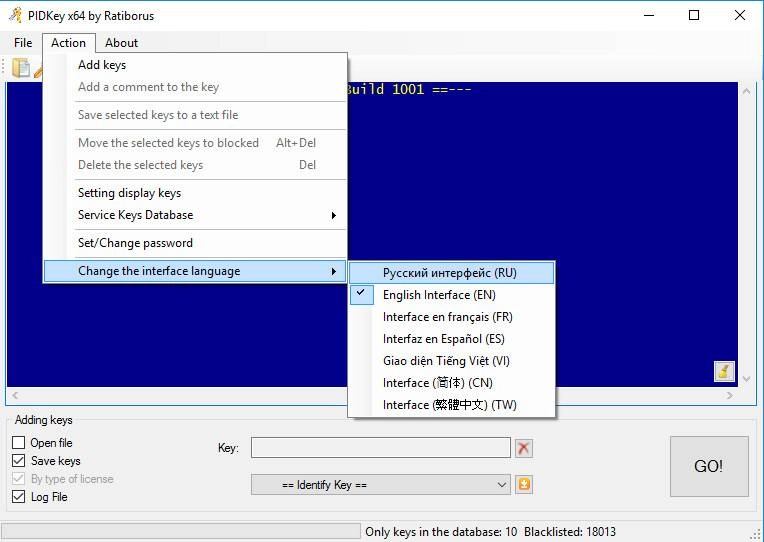Viewport: 764px width, 542px height.
Task: Click the horizontal scrollbar left arrow
Action: tap(15, 395)
